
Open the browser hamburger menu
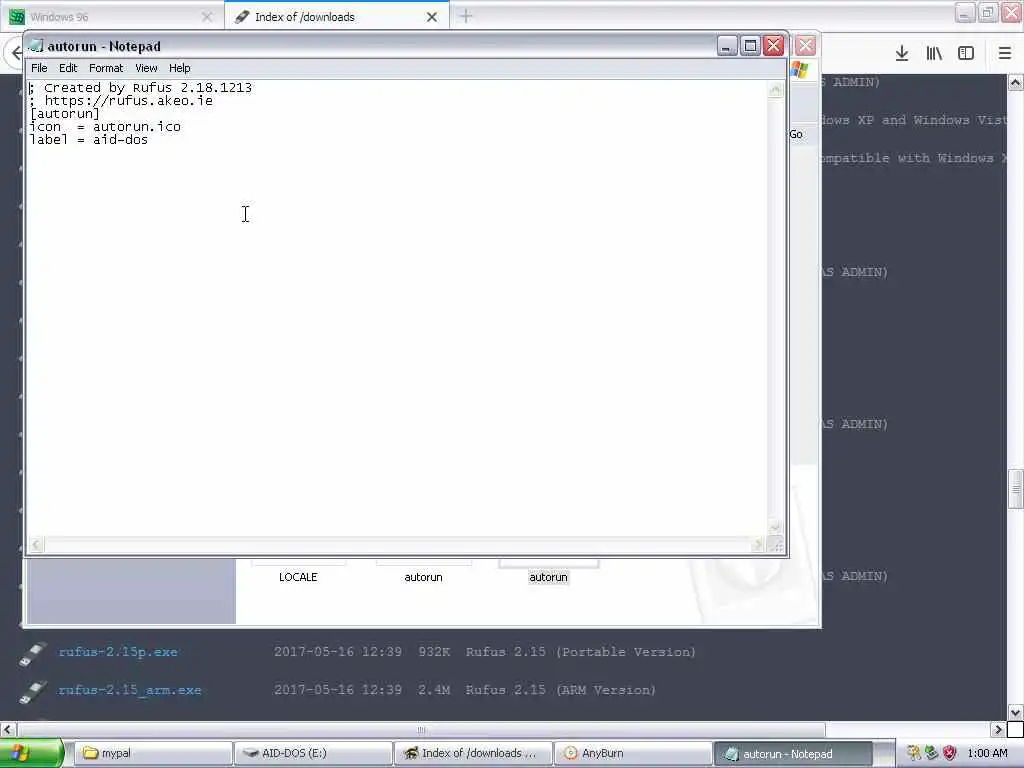(x=1005, y=54)
